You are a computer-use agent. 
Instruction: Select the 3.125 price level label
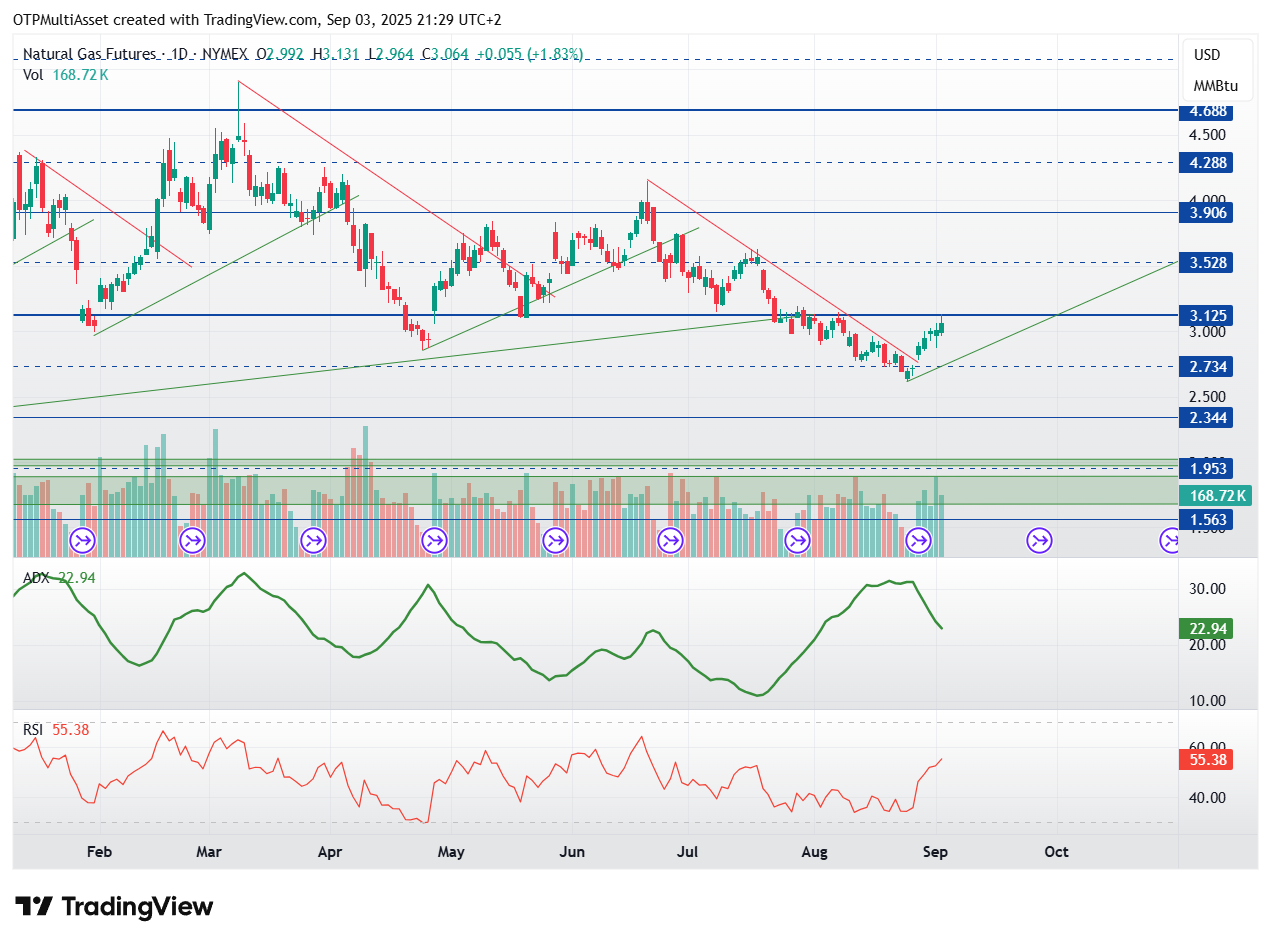(1205, 315)
